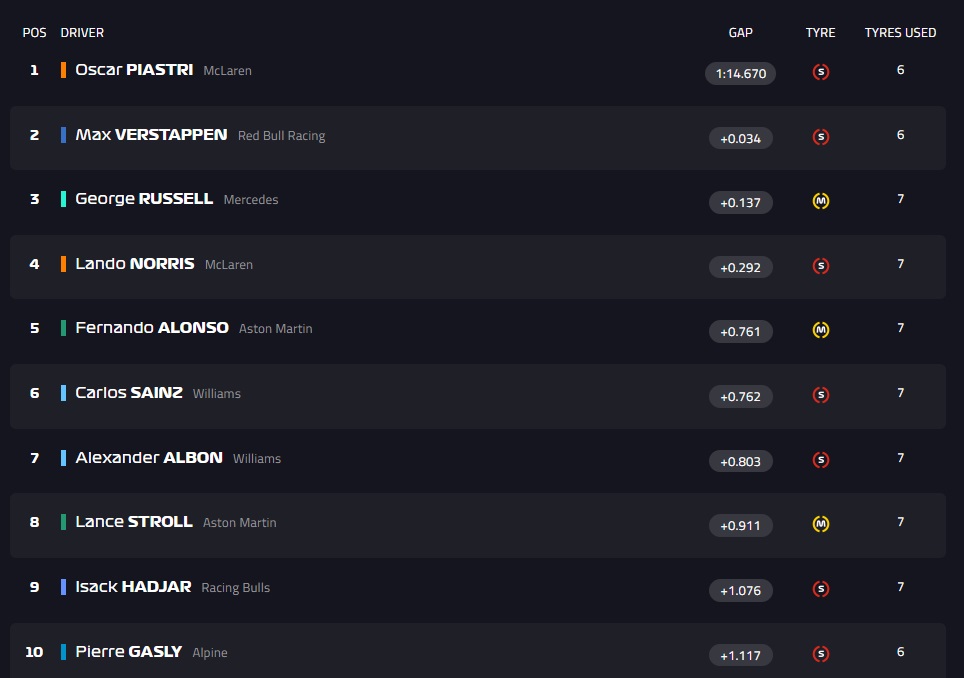Screen dimensions: 964x678
Task: Select the 1:14.670 lap time badge
Action: 740,73
